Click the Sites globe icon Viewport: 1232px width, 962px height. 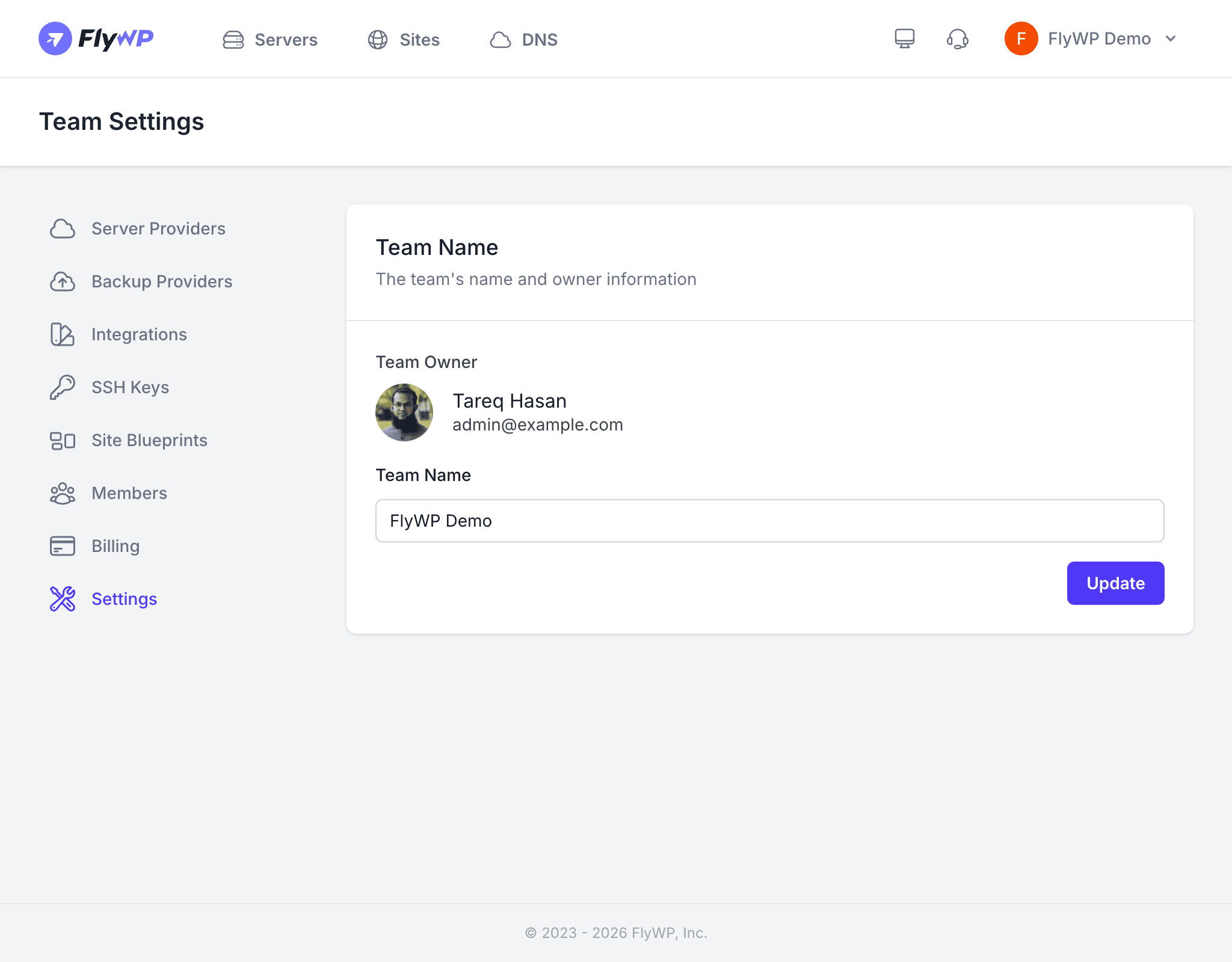point(378,40)
